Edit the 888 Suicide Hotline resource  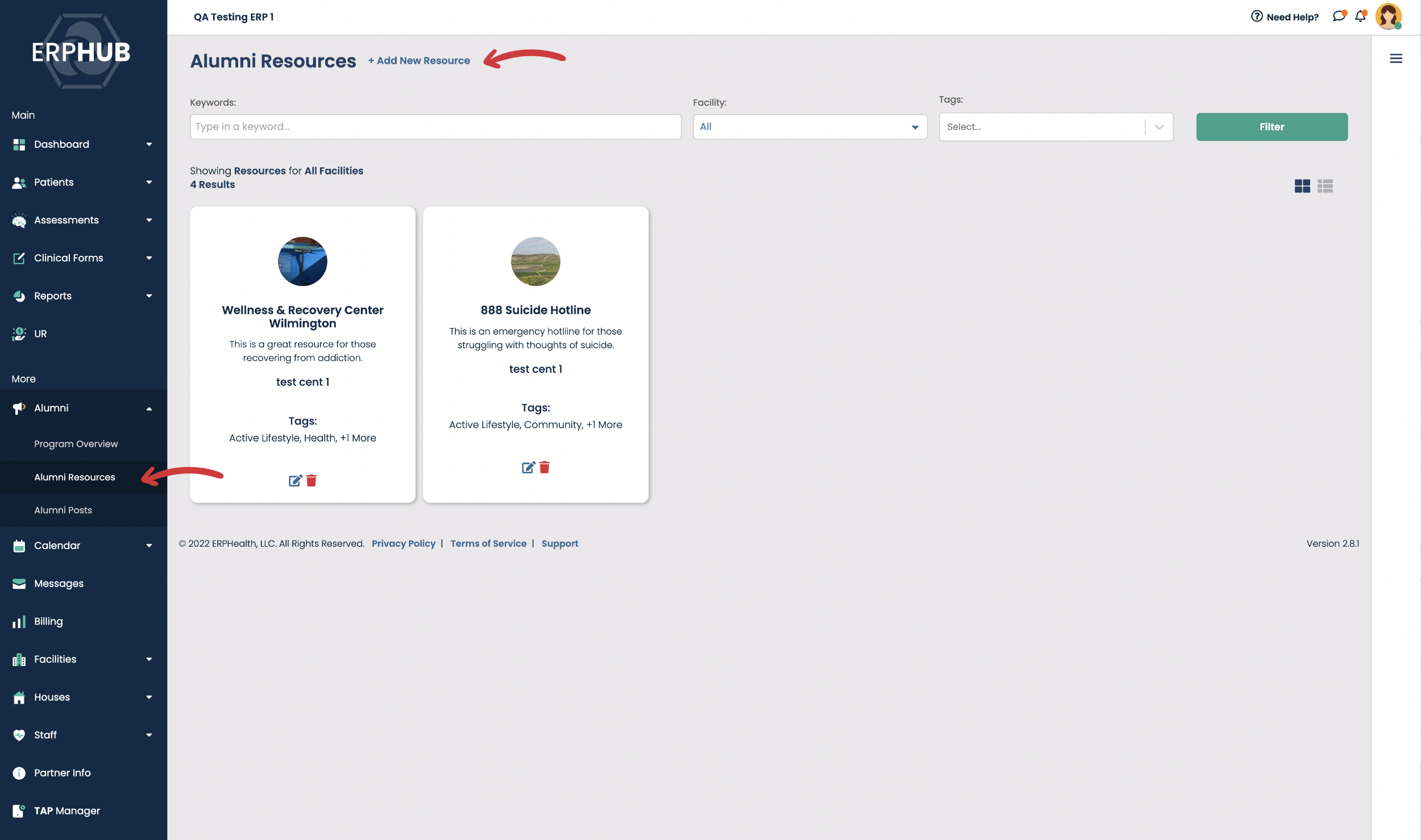(528, 467)
